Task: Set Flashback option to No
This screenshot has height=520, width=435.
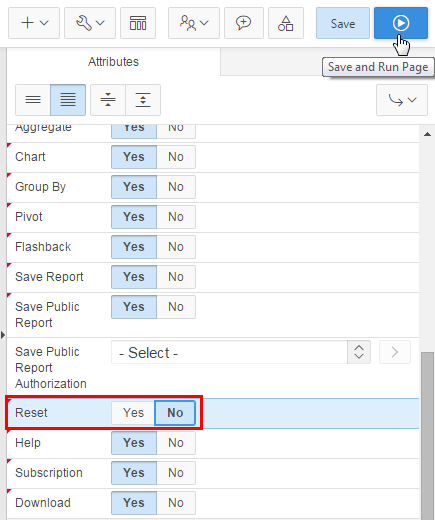Action: 176,247
